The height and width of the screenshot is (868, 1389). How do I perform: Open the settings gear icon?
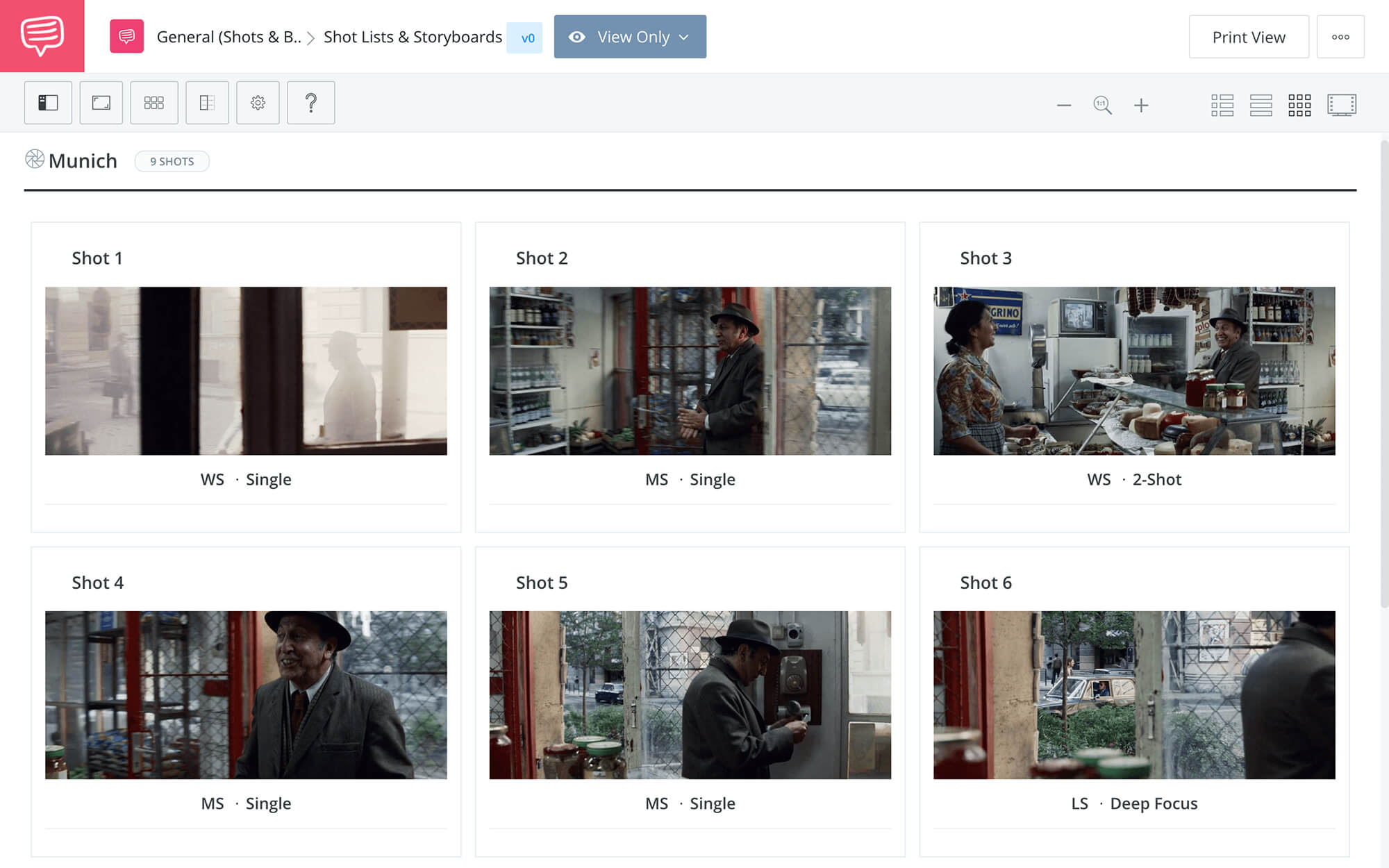[258, 103]
